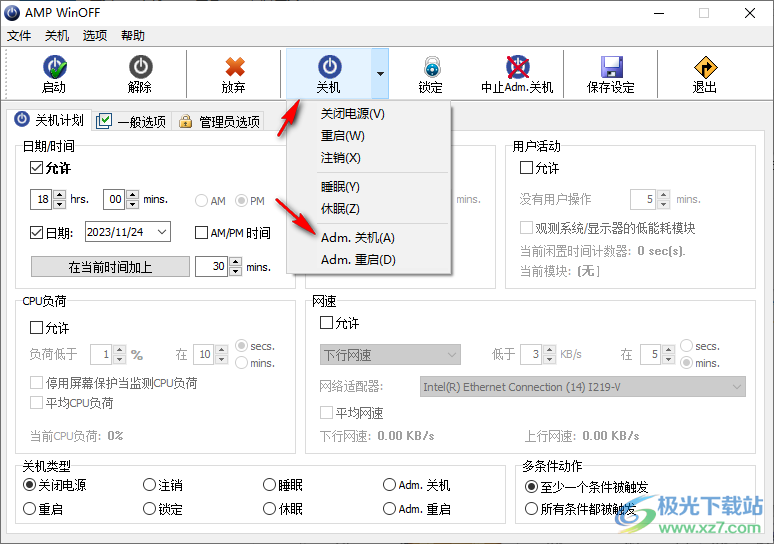Increase the hrs. value with up spinner
The image size is (774, 544).
(59, 195)
